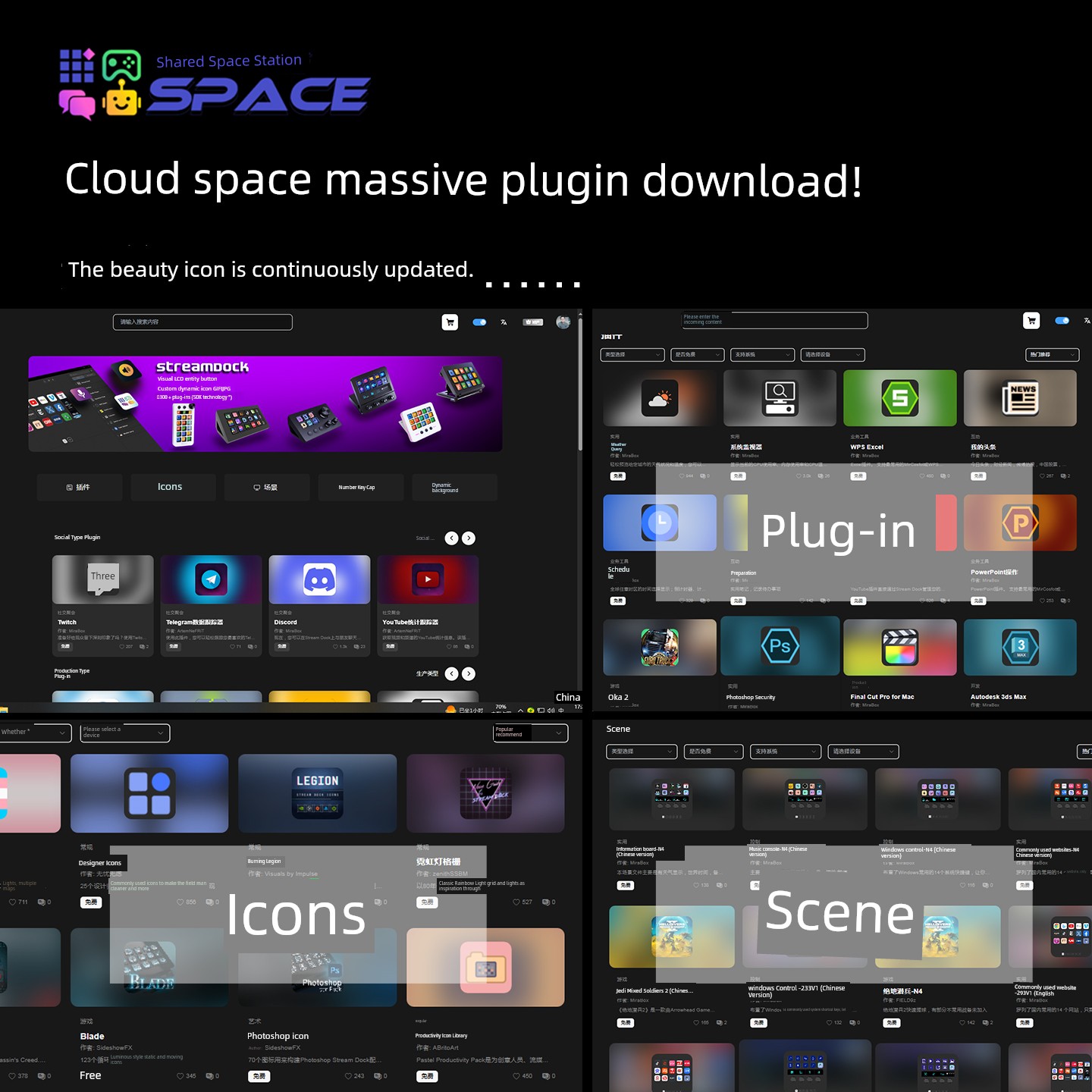The height and width of the screenshot is (1092, 1092).
Task: Click next arrow in the Social Type Plugin row
Action: tap(469, 538)
